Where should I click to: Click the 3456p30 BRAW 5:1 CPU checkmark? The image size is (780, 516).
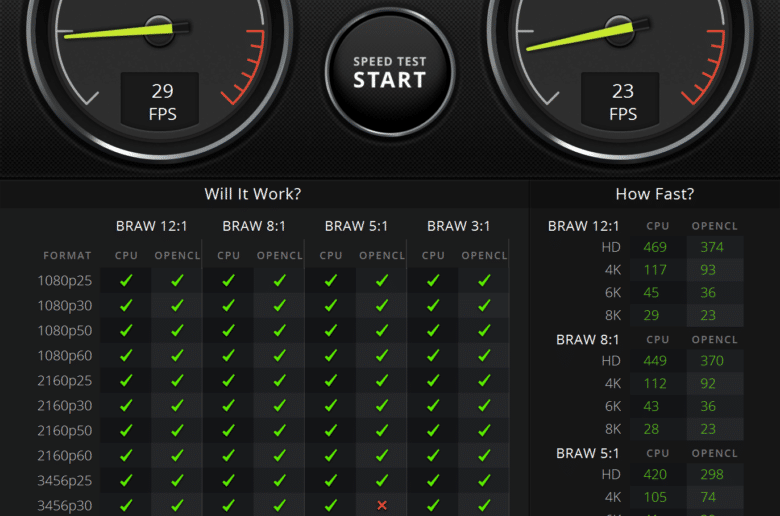click(x=331, y=506)
